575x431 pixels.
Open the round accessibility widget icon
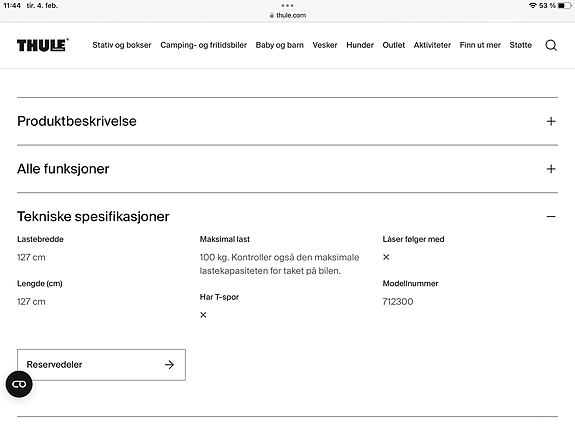[19, 384]
